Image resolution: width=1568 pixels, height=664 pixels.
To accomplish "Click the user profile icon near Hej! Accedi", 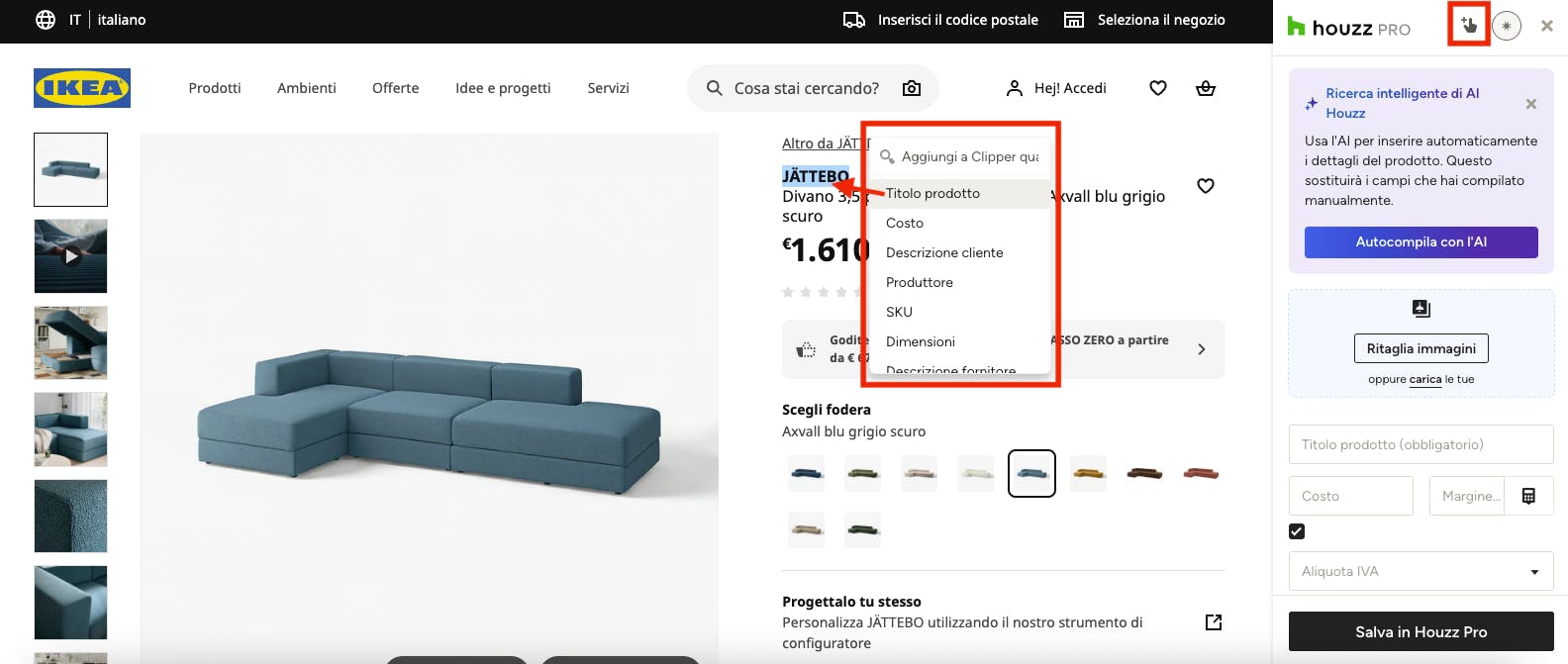I will click(x=1015, y=88).
